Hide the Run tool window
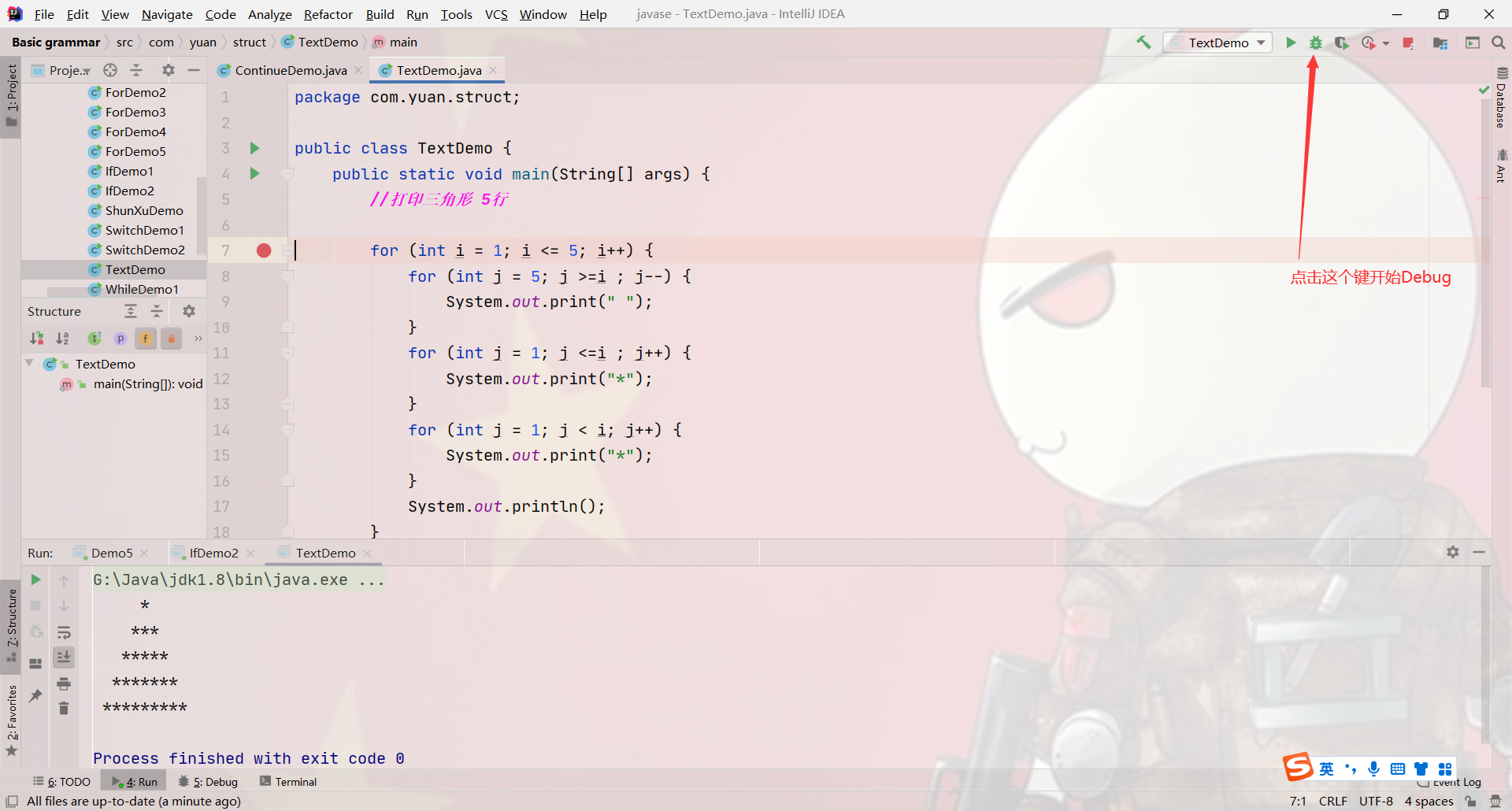 coord(1479,552)
